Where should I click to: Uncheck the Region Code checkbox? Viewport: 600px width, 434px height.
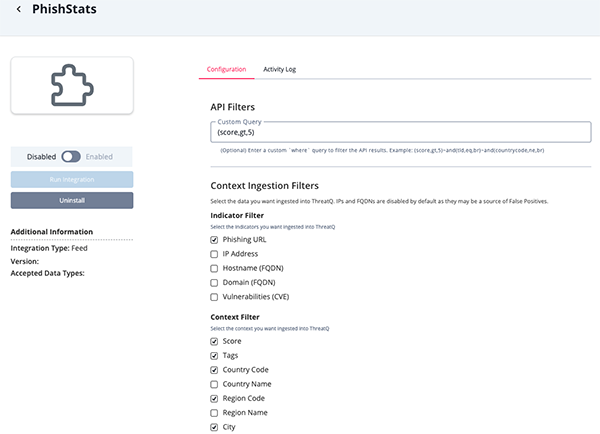214,399
